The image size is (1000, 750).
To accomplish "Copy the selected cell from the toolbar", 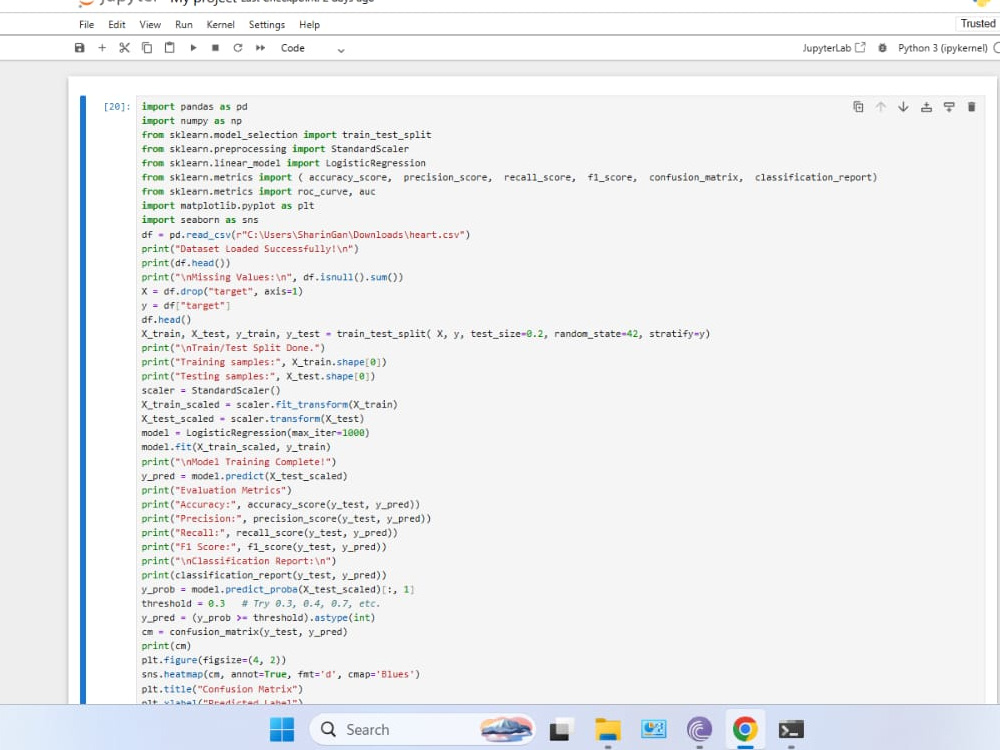I will click(147, 48).
